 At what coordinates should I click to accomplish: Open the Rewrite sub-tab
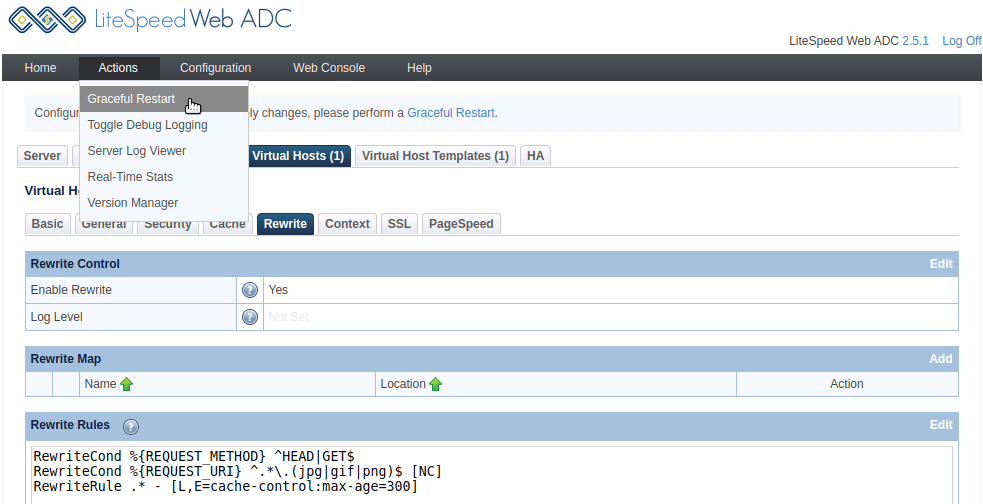[285, 224]
